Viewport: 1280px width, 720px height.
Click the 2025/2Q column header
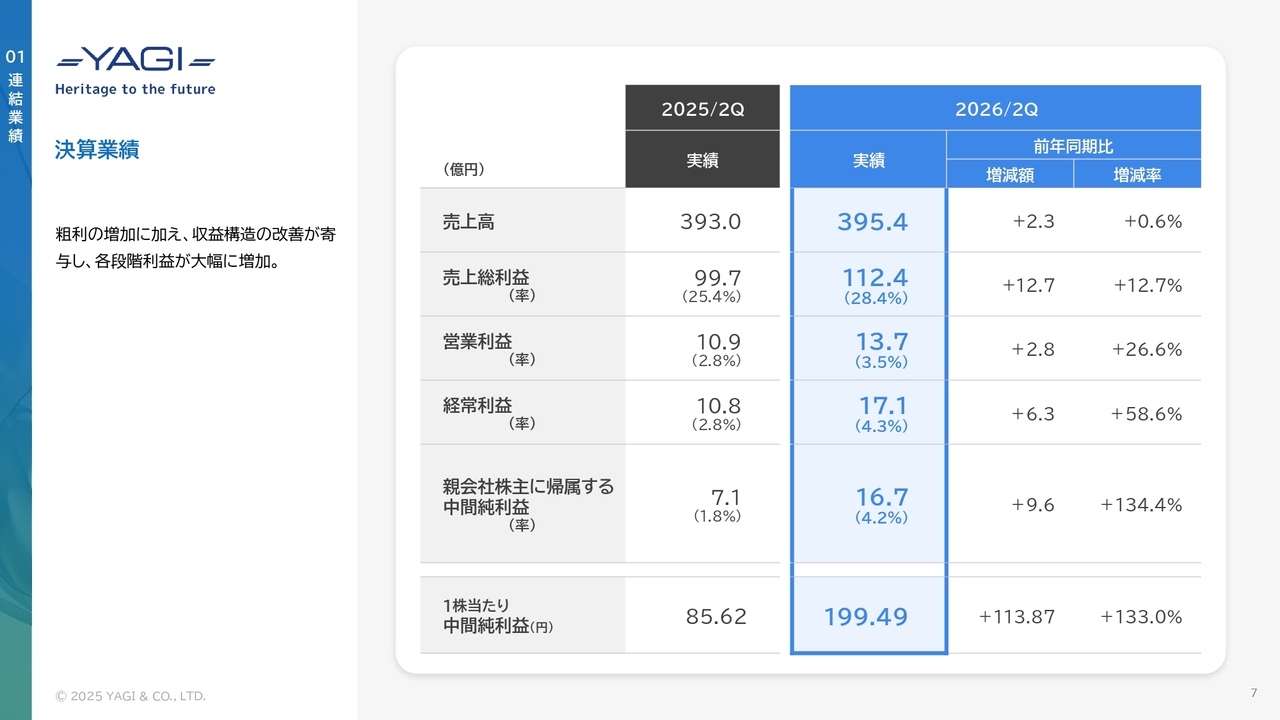pos(702,109)
